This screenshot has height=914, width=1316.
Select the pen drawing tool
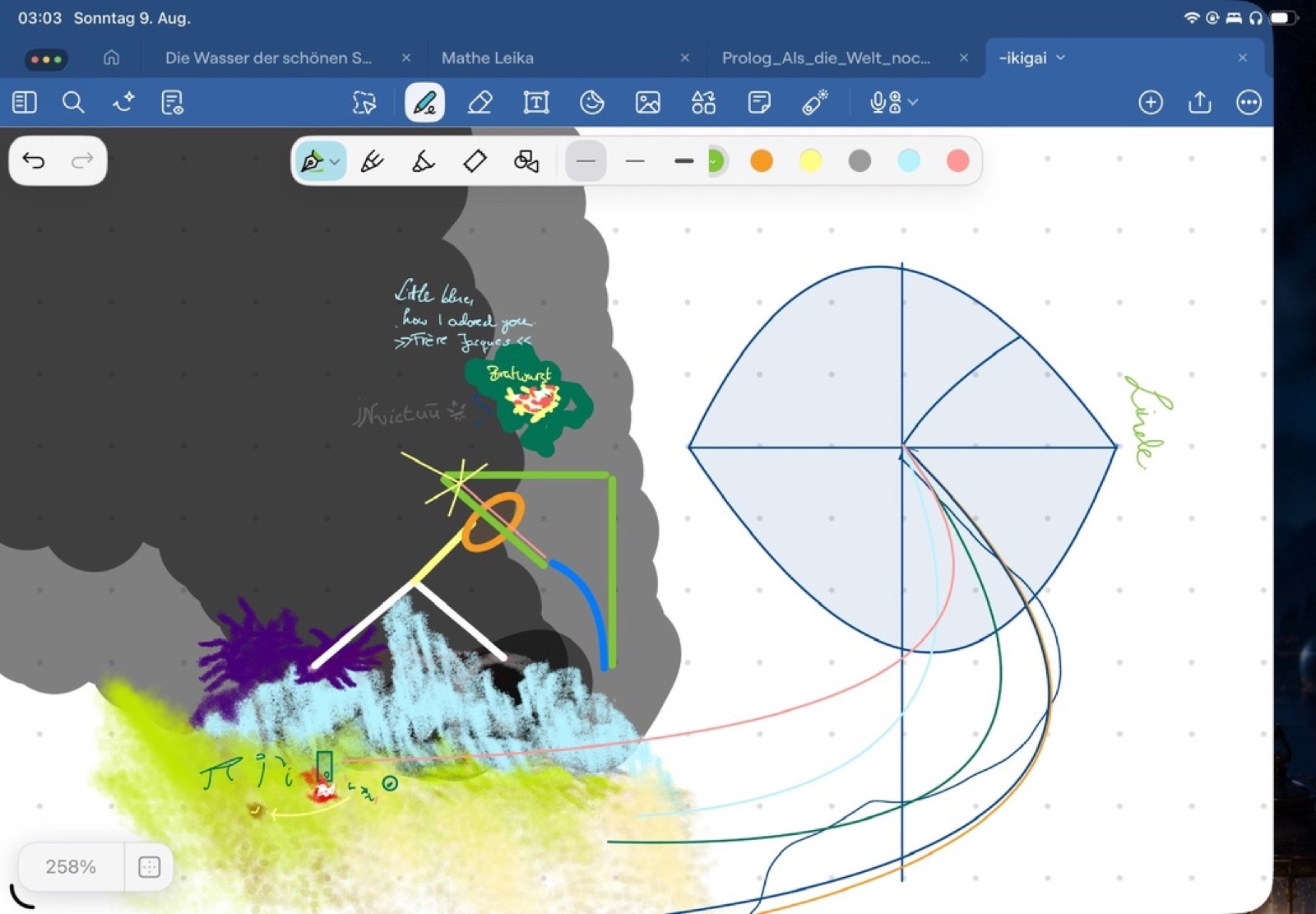click(x=424, y=102)
